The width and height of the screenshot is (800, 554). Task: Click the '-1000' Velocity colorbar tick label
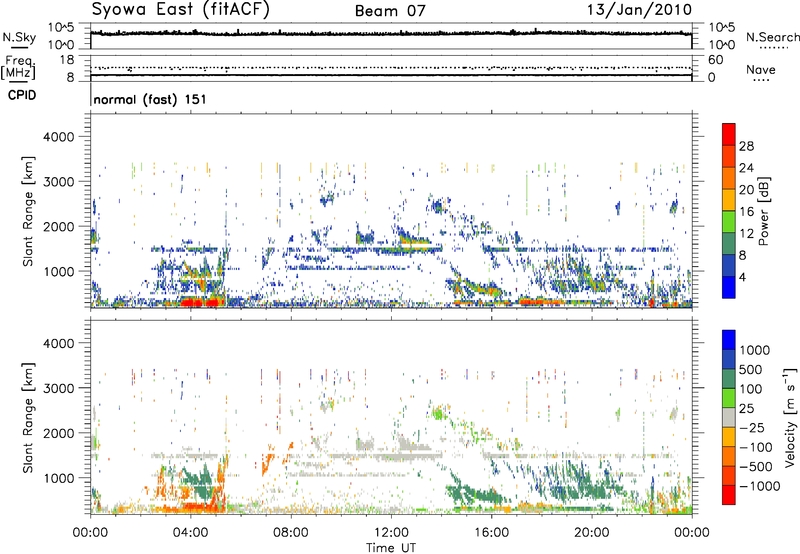tap(759, 486)
